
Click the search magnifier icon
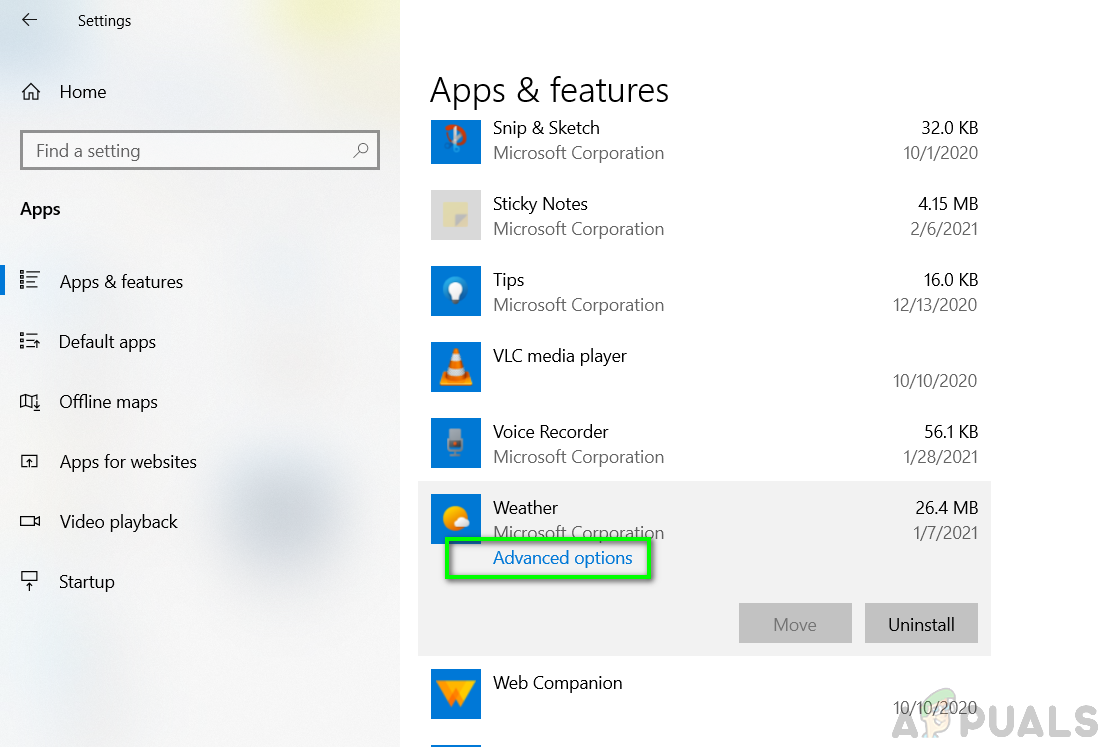click(x=361, y=151)
